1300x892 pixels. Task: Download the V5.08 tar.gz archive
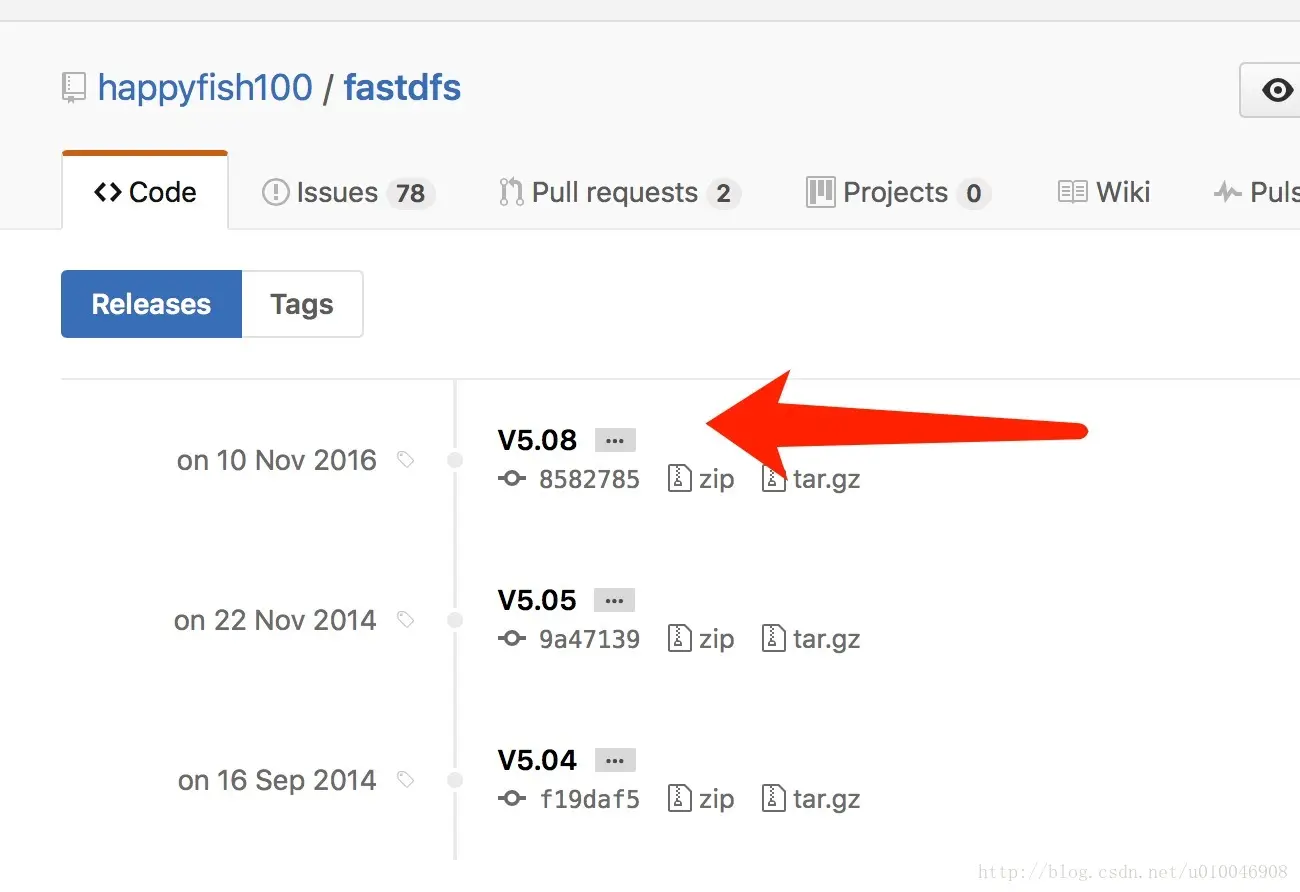click(826, 479)
